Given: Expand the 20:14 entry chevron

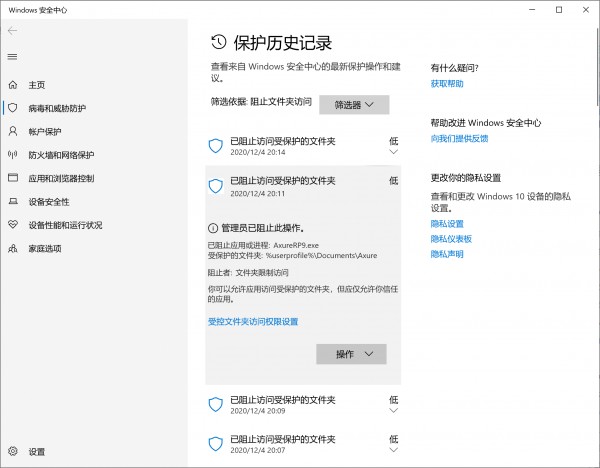Looking at the screenshot, I should point(393,152).
